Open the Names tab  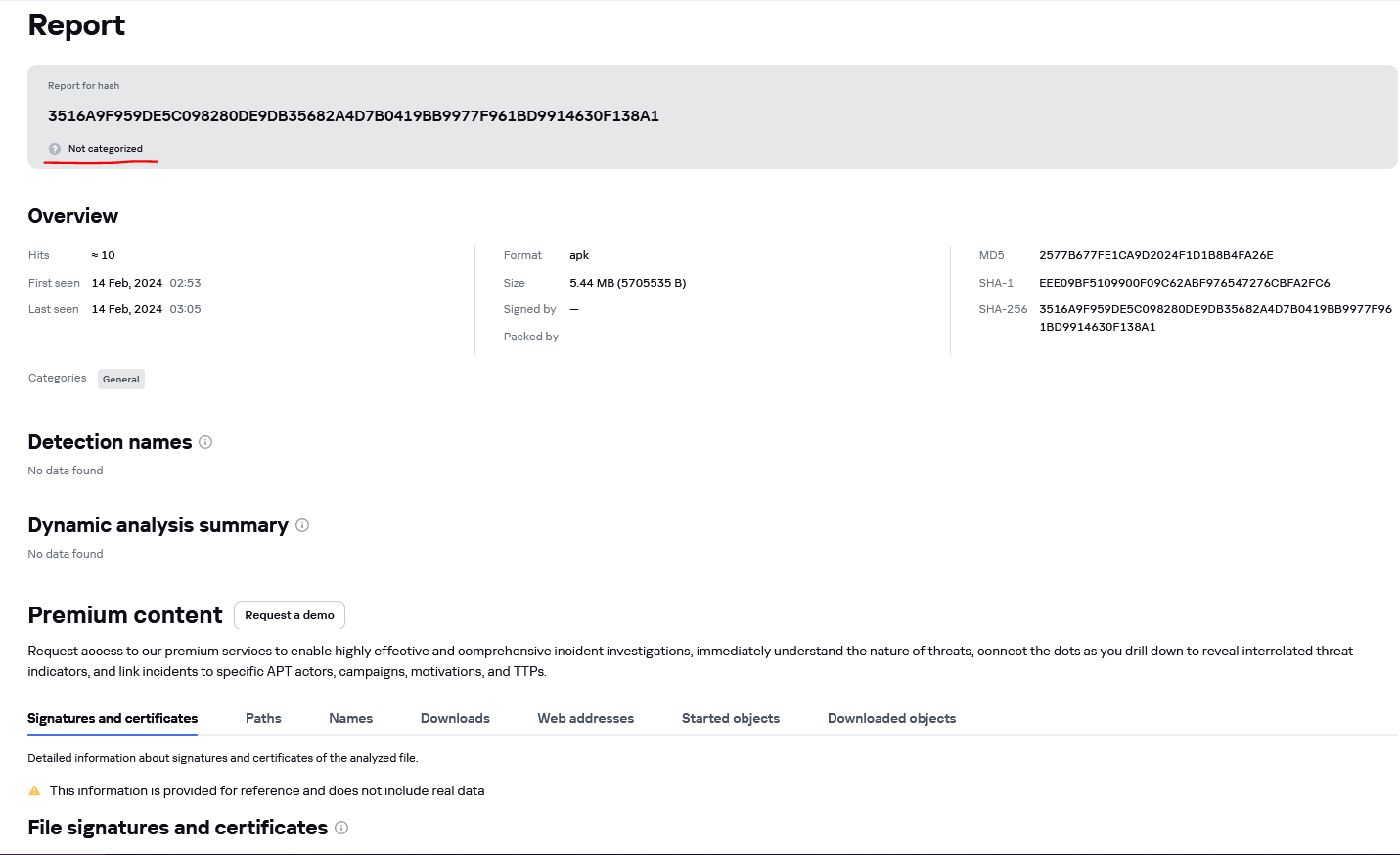[351, 718]
